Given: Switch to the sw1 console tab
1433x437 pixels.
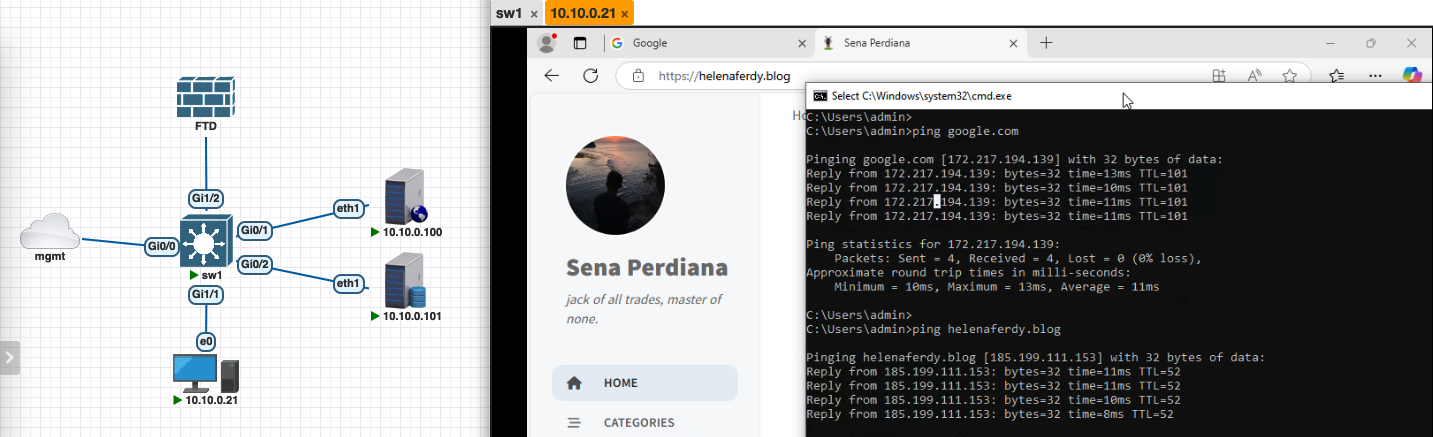Looking at the screenshot, I should tap(509, 14).
